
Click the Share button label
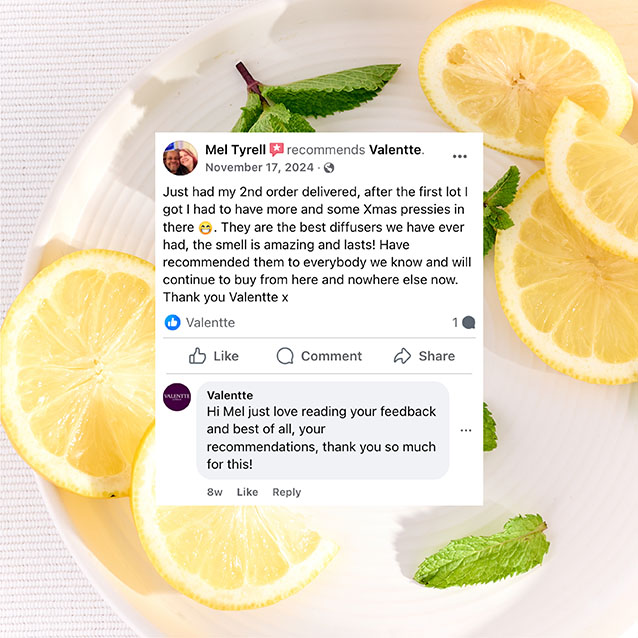click(x=437, y=356)
